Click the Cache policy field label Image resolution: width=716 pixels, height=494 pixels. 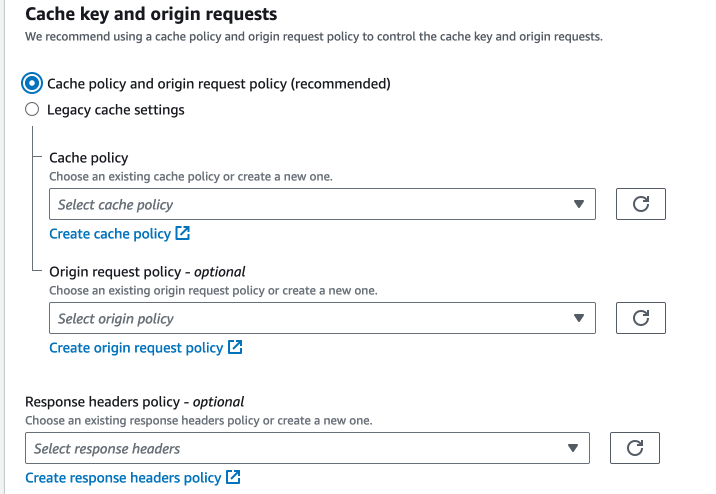pos(89,158)
